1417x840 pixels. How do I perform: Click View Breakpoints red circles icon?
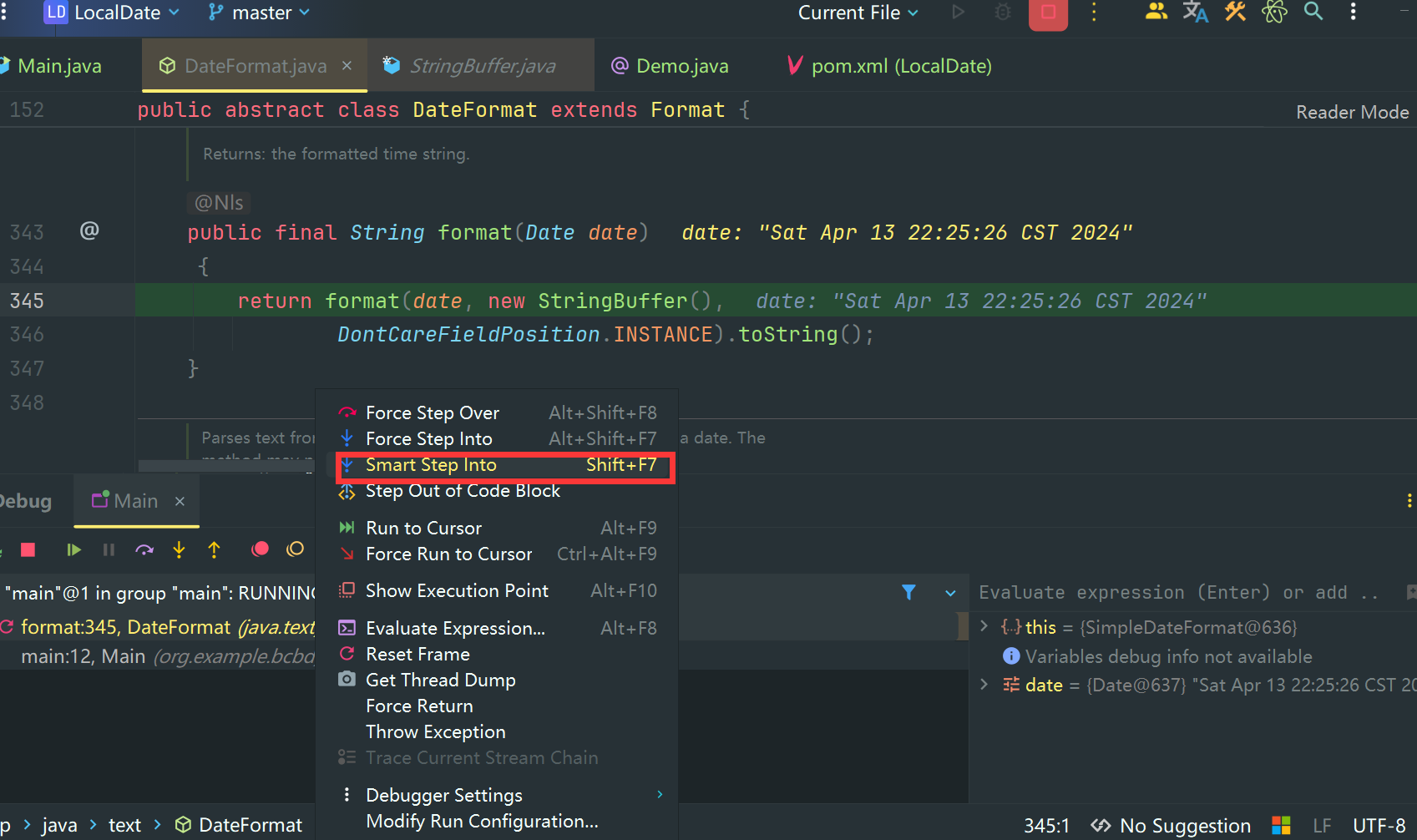260,549
